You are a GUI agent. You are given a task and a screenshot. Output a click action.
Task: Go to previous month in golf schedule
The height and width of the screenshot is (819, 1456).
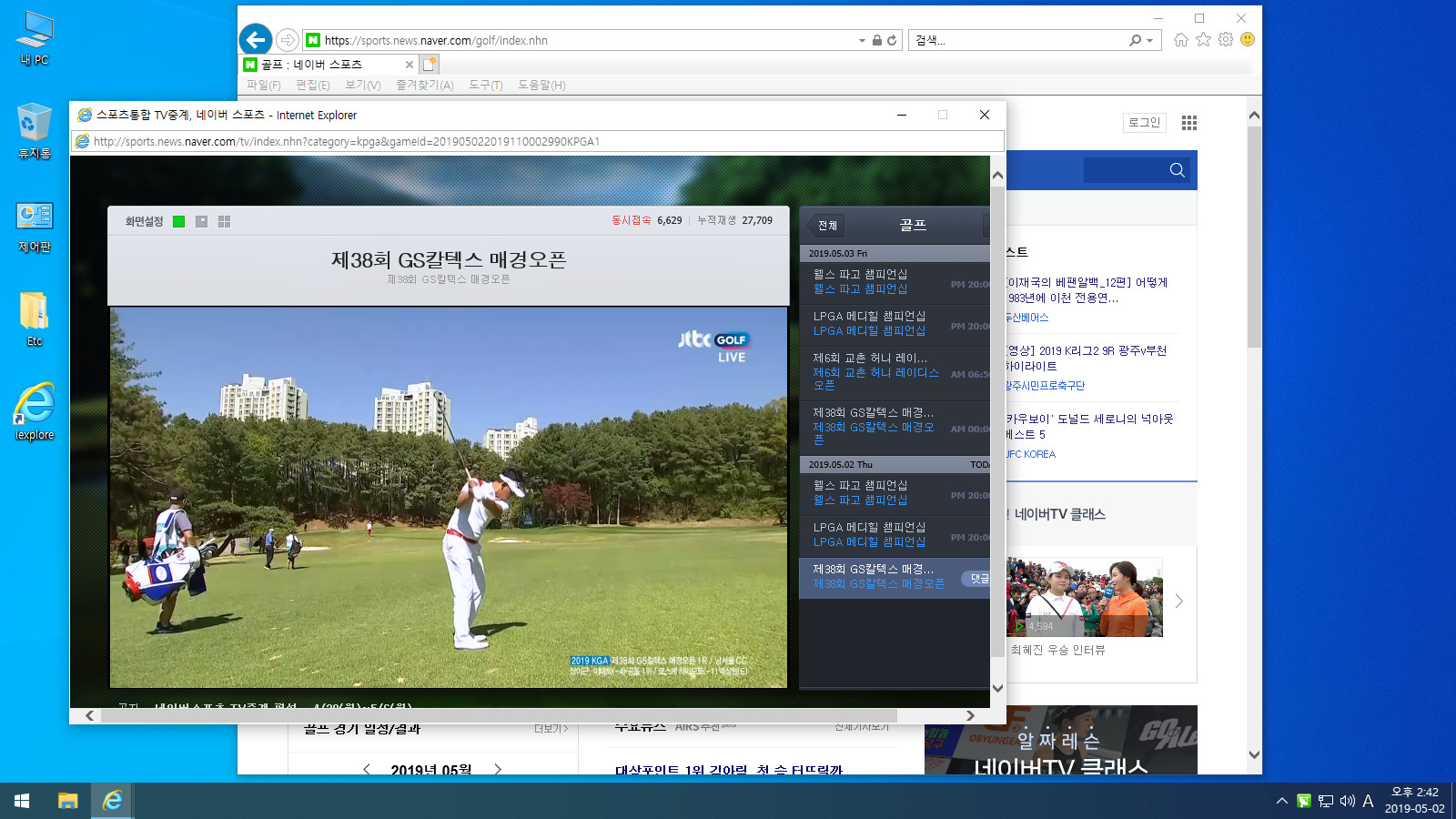(x=367, y=769)
